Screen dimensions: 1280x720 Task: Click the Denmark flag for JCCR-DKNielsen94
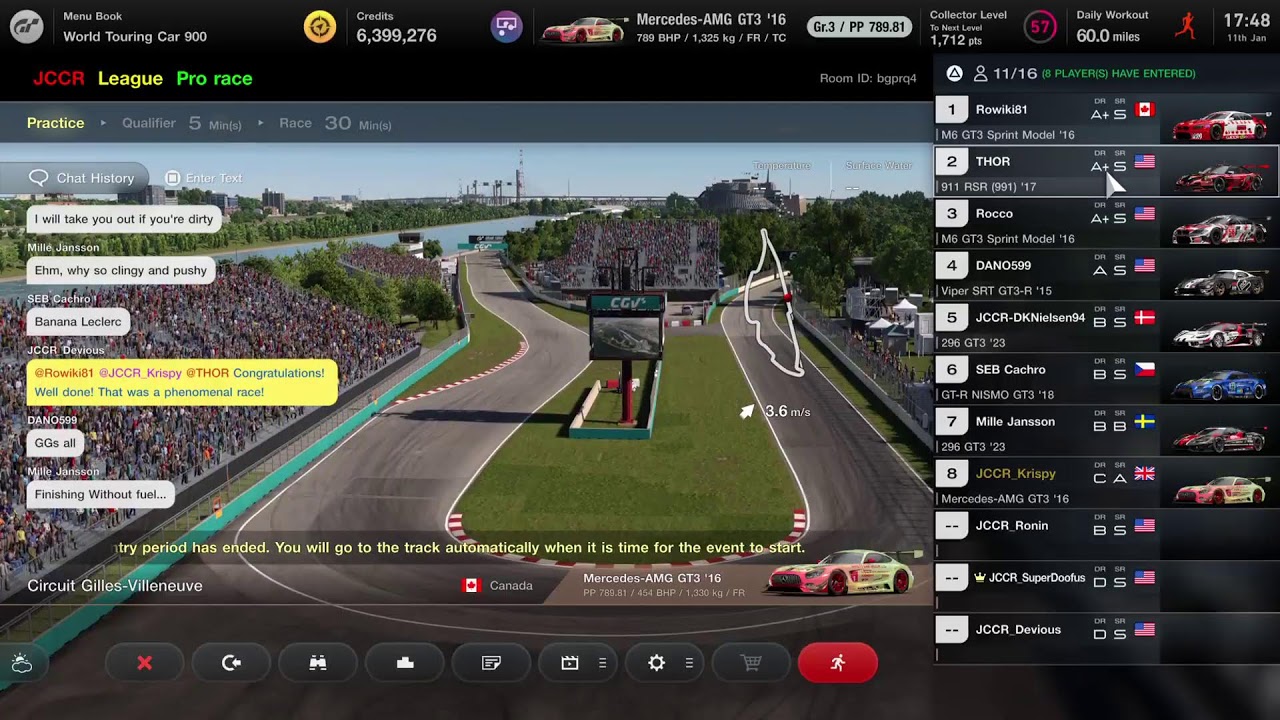point(1145,317)
